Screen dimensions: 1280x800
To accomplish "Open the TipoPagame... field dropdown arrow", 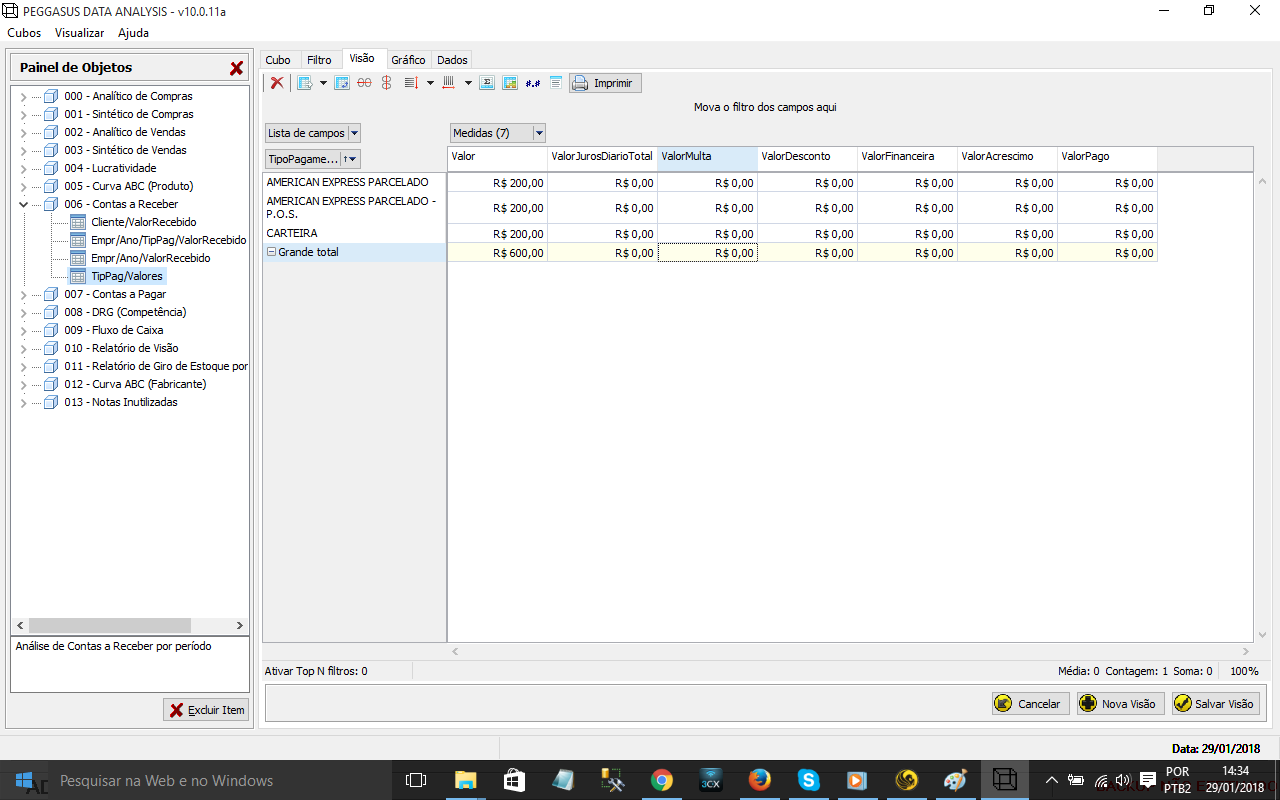I will tap(353, 159).
